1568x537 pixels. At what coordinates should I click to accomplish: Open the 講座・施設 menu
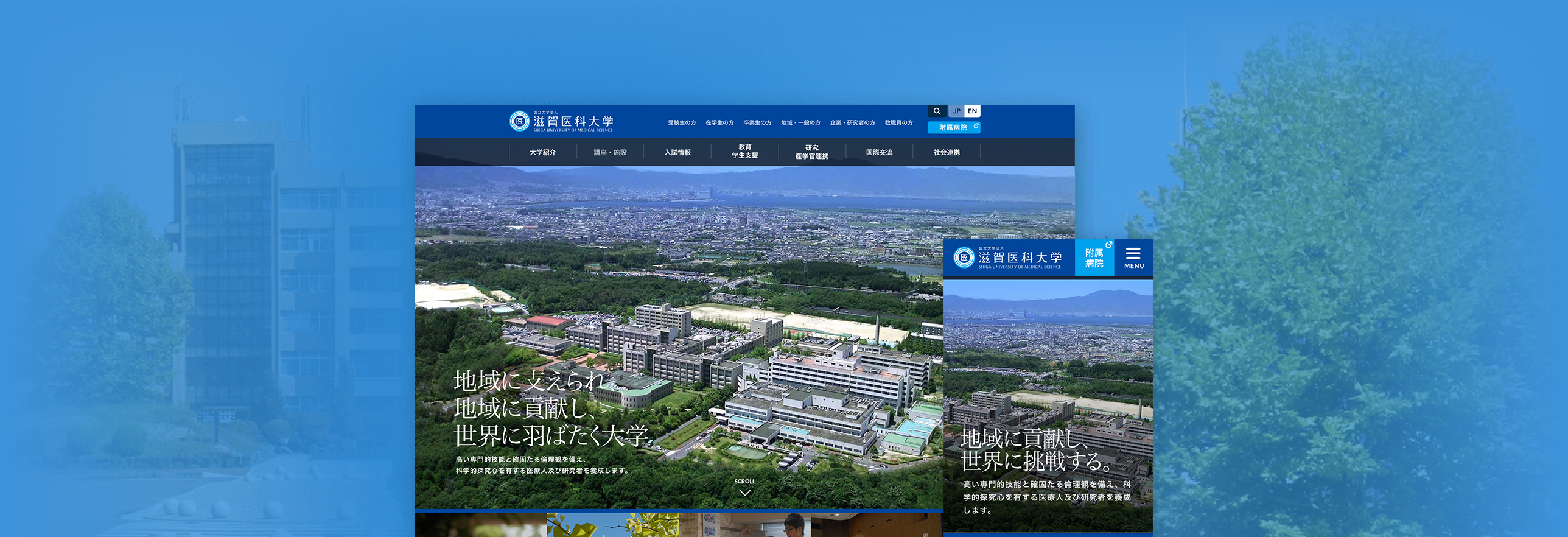[610, 152]
